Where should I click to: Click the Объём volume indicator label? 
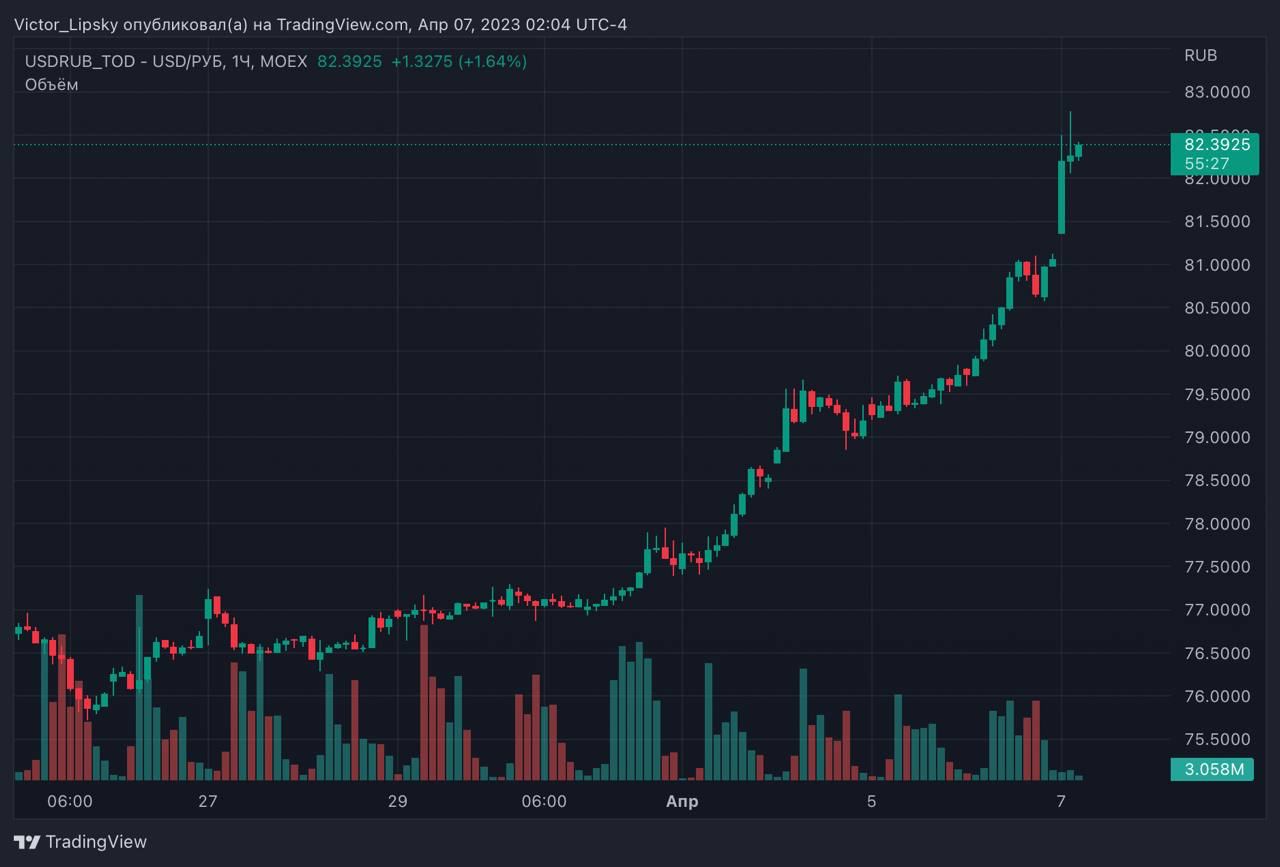pos(51,85)
